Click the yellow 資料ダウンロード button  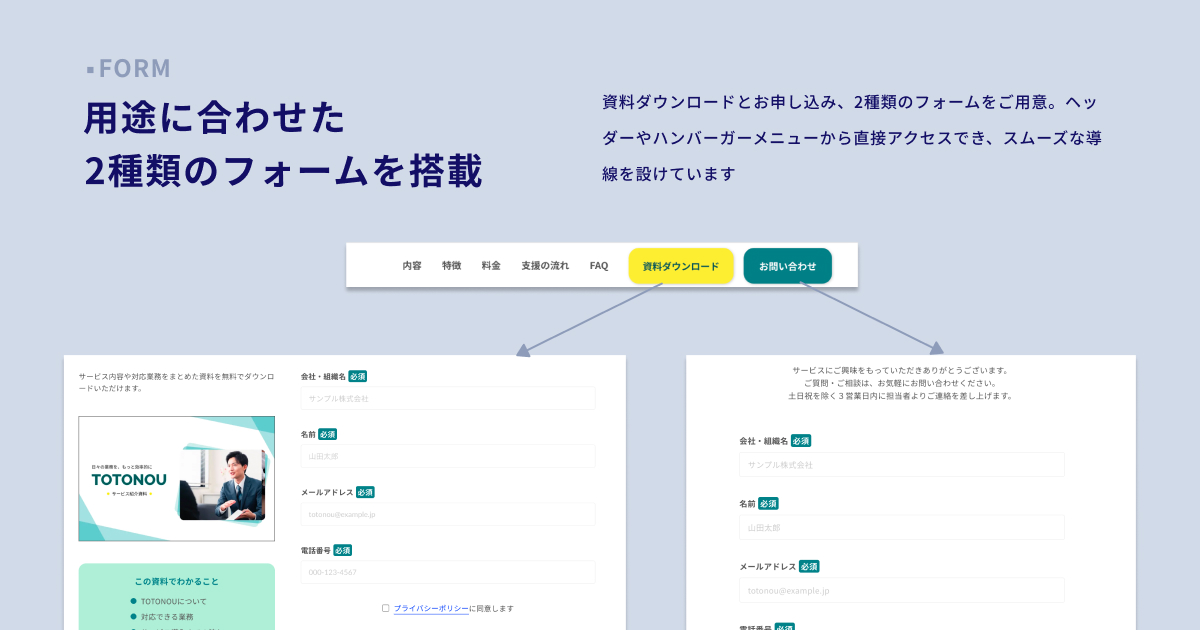(681, 266)
